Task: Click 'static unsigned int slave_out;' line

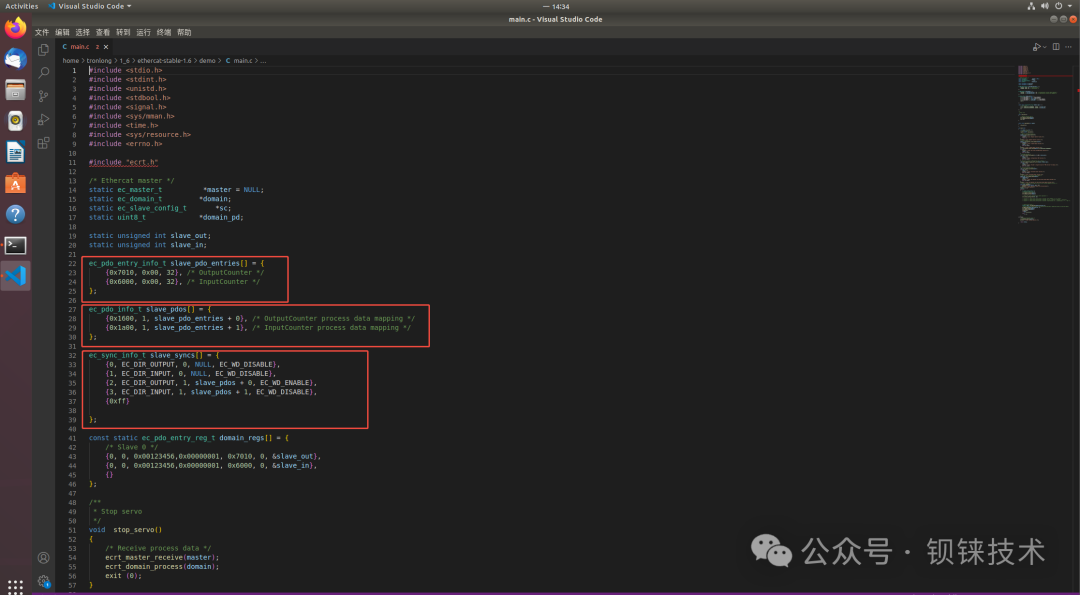Action: 150,236
